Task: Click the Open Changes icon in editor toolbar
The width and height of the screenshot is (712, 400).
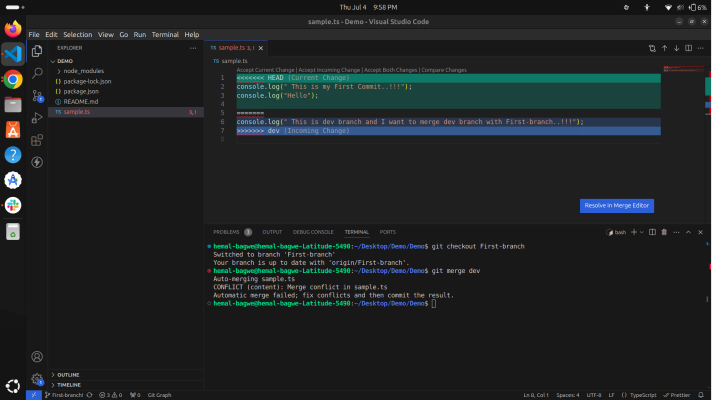Action: (652, 48)
